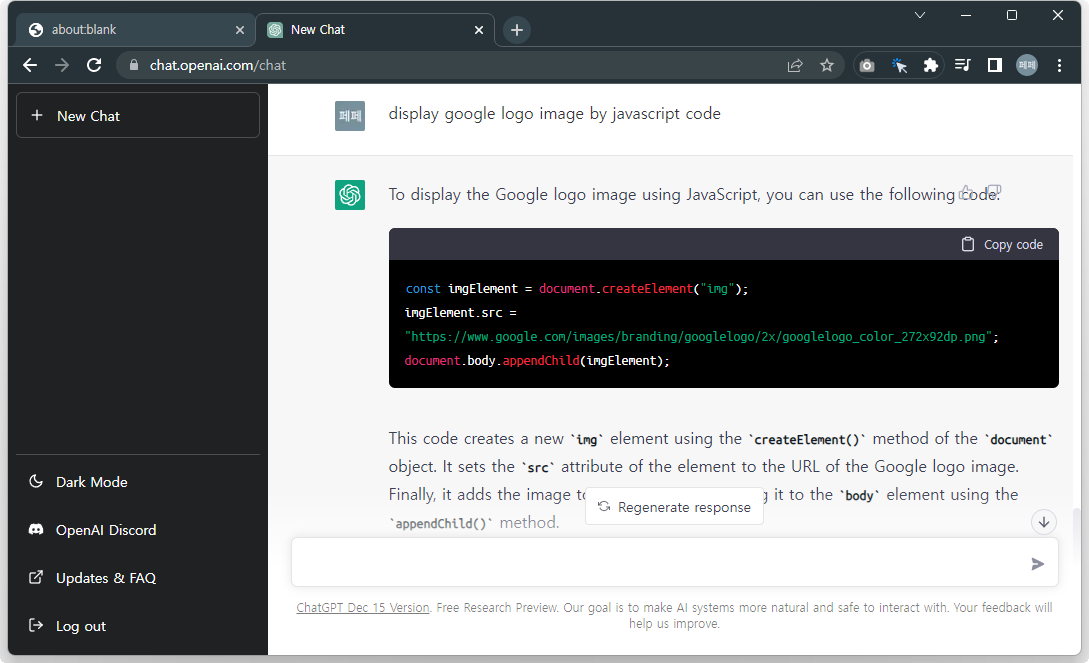Click the 'imgElement.src =' code line

[460, 313]
